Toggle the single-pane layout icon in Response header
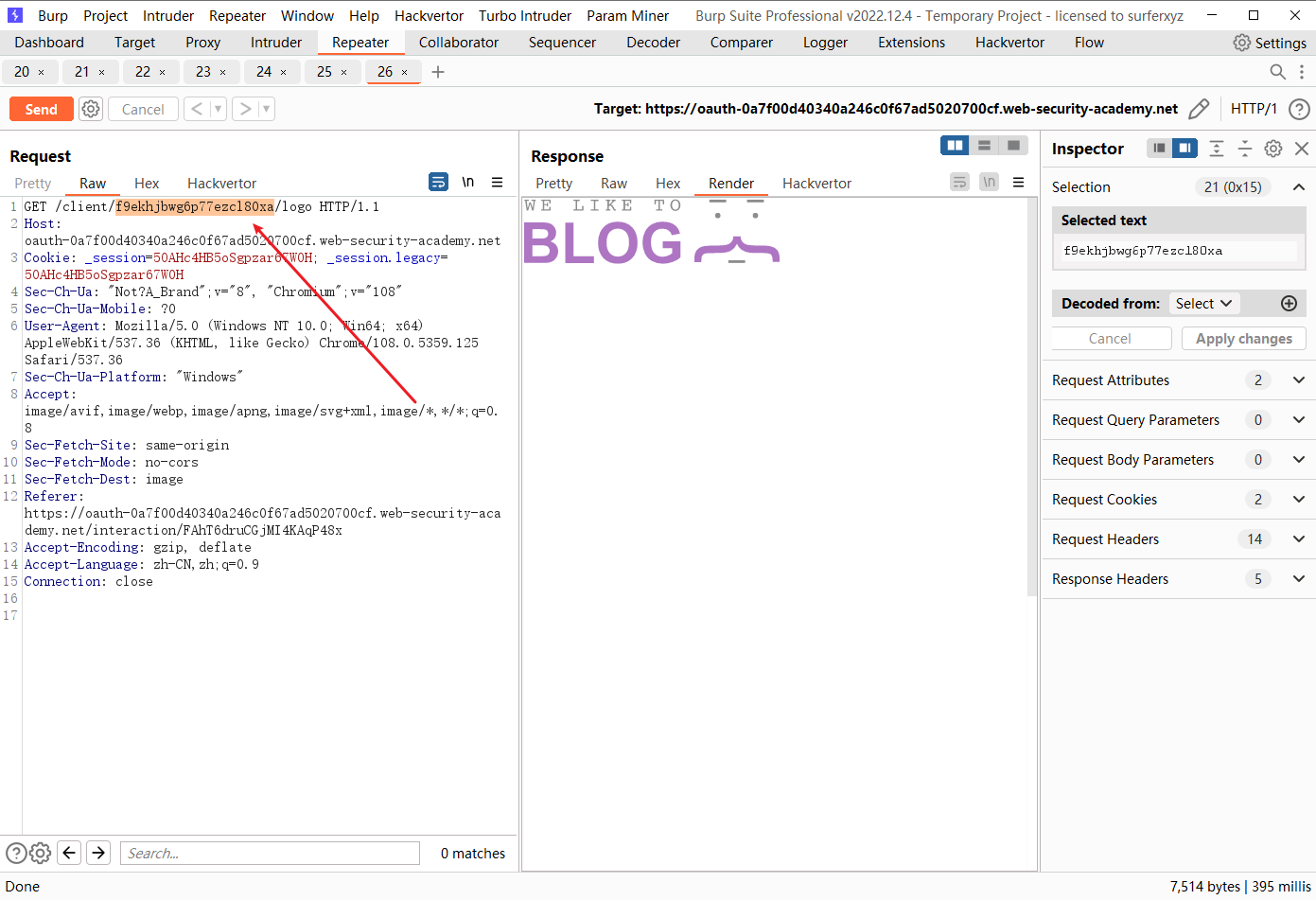This screenshot has height=900, width=1316. click(1012, 145)
